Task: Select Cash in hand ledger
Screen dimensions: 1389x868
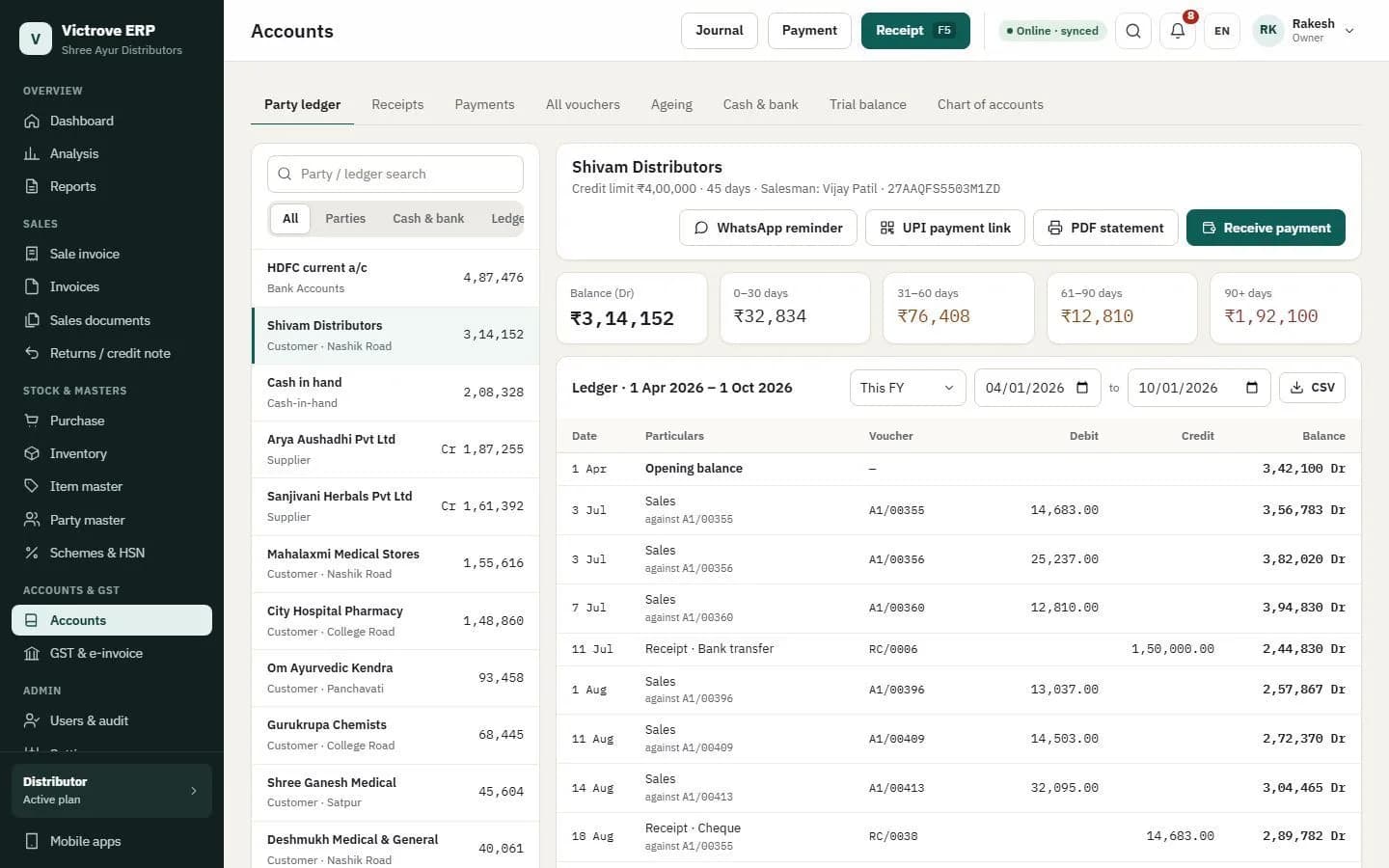Action: [x=395, y=393]
